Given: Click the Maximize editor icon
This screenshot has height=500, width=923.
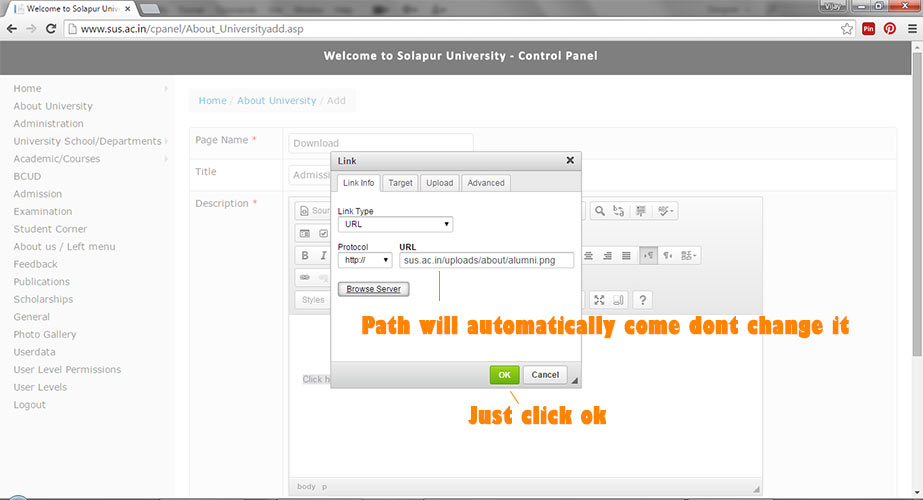Looking at the screenshot, I should pos(599,300).
